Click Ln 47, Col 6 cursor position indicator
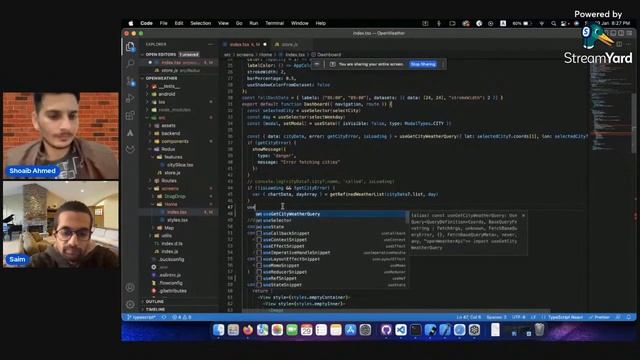The width and height of the screenshot is (640, 360). pos(468,317)
